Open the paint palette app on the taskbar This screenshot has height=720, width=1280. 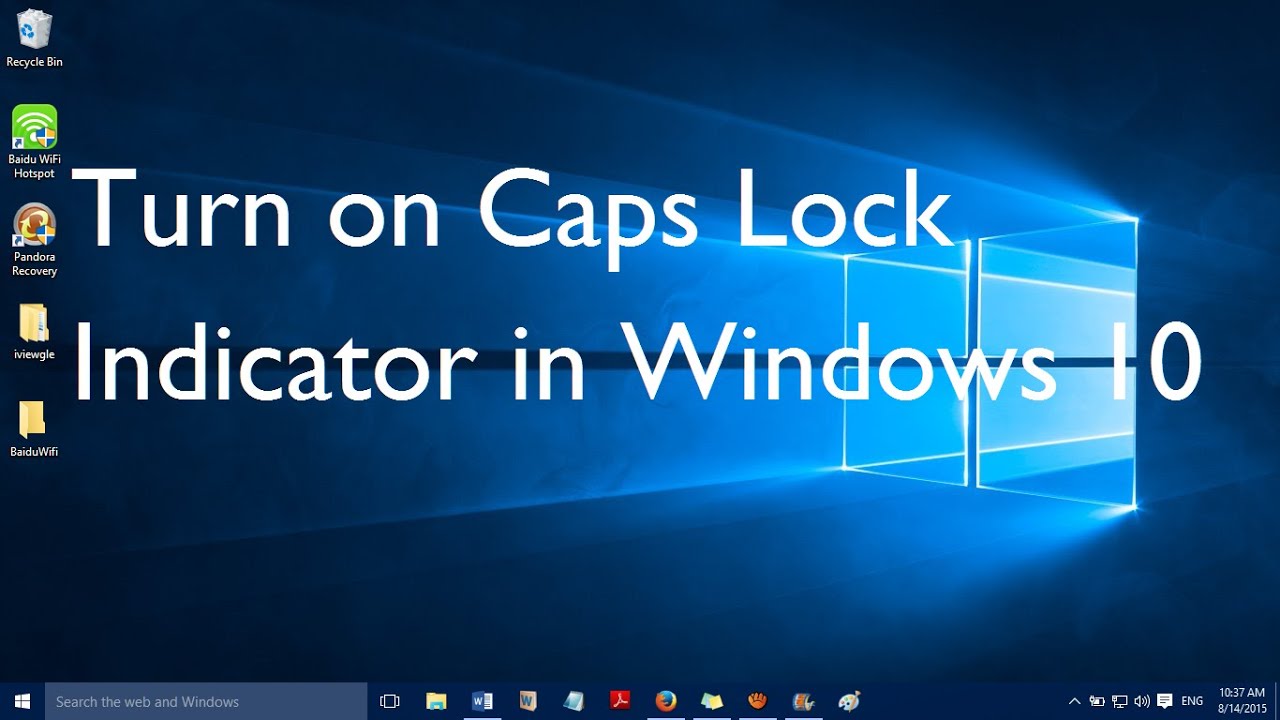tap(849, 701)
